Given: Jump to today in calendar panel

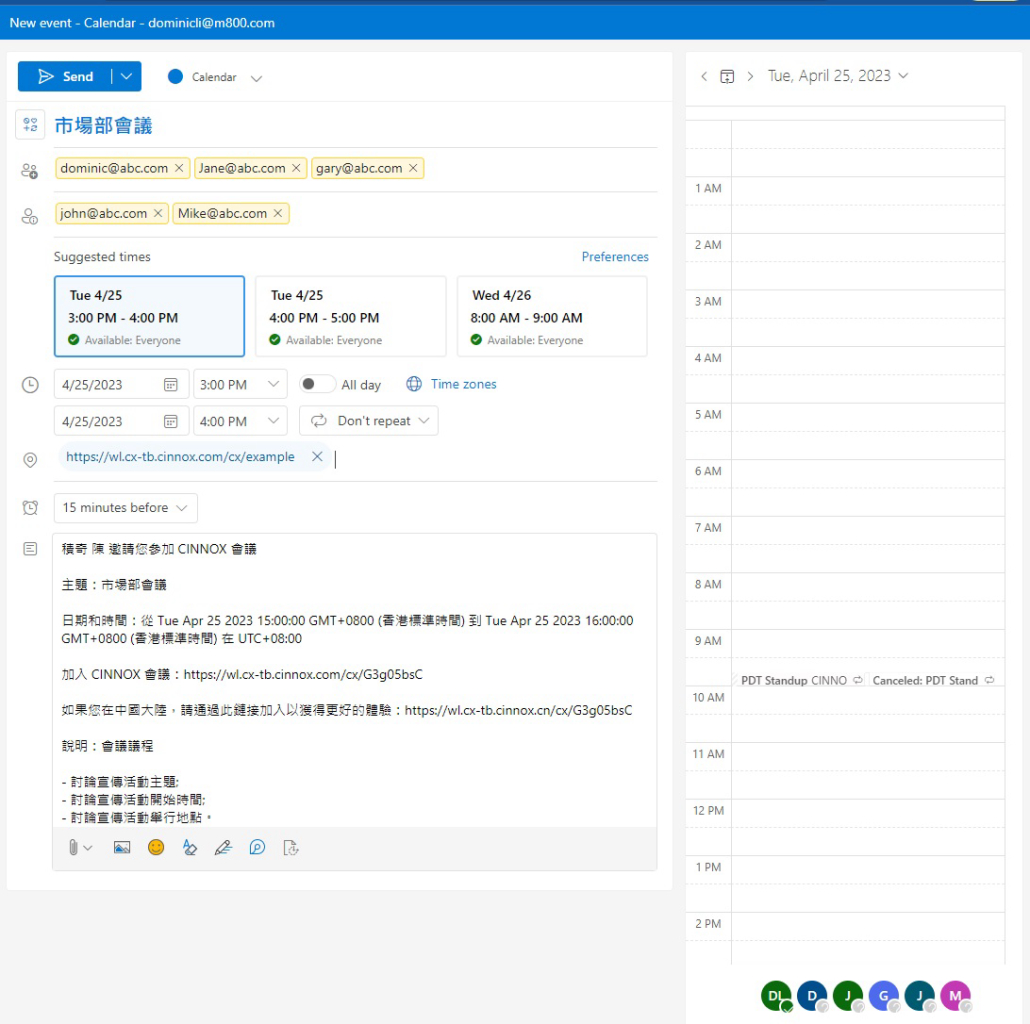Looking at the screenshot, I should coord(727,76).
